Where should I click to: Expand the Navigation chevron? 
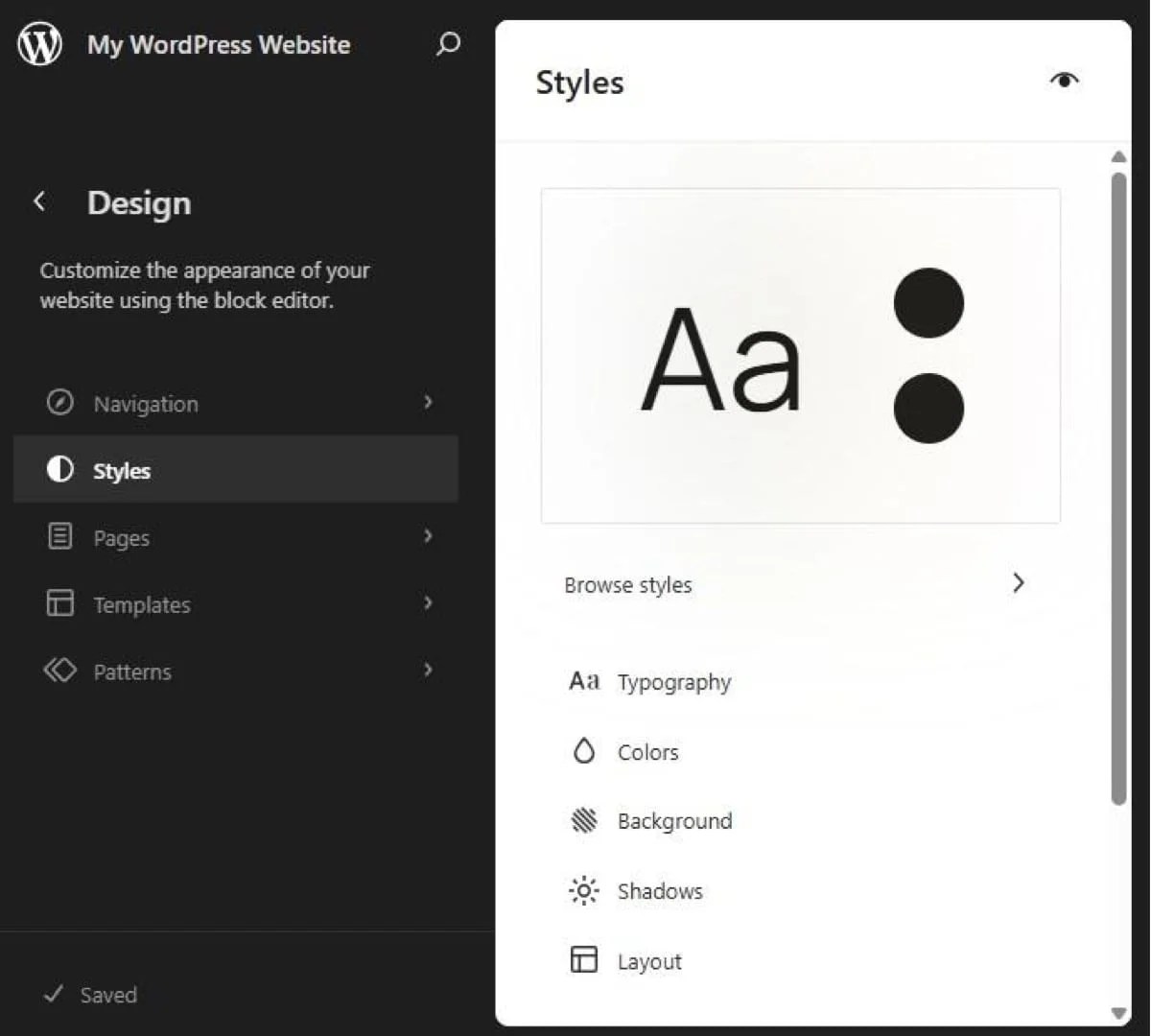click(x=428, y=403)
